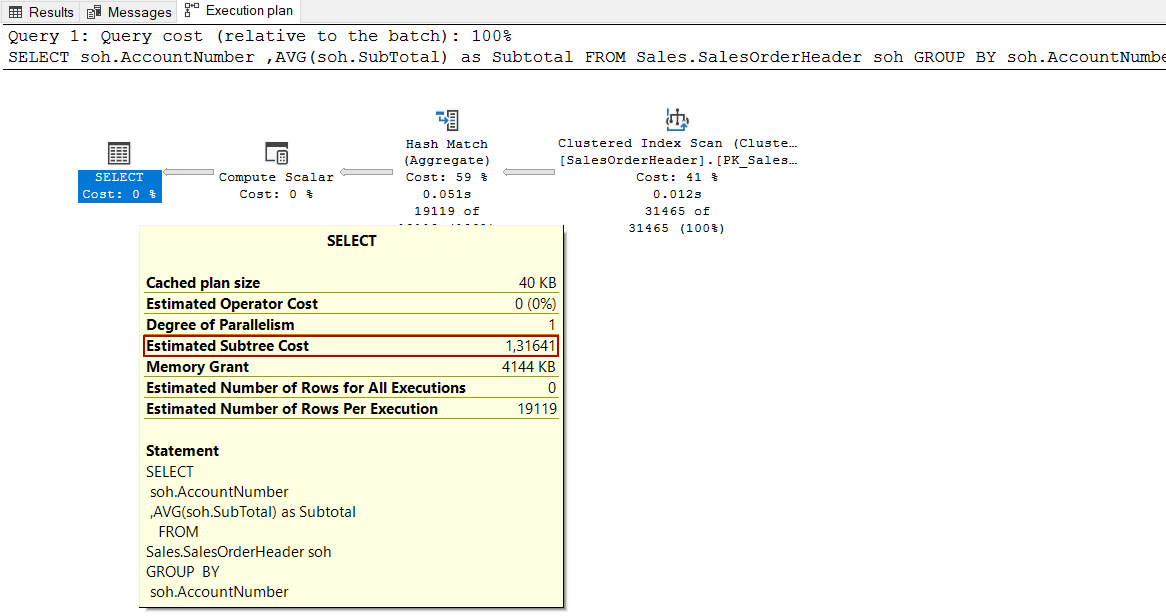Click the Estimated Operator Cost row
The width and height of the screenshot is (1166, 616).
tap(351, 304)
